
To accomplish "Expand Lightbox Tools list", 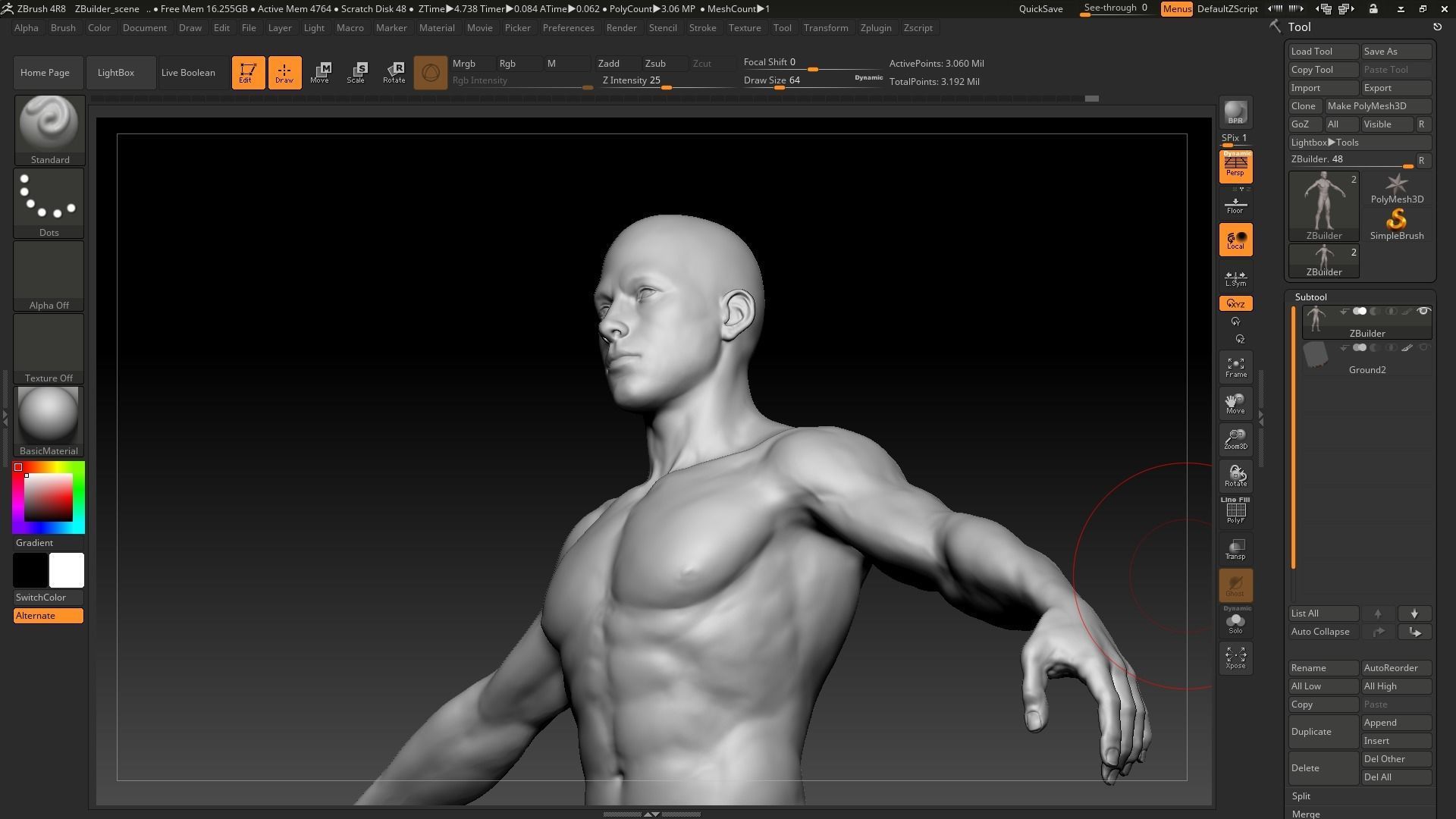I will point(1360,143).
